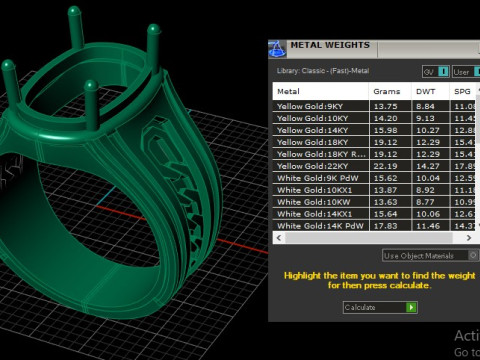The height and width of the screenshot is (360, 480).
Task: Click the 11.46 DWT value
Action: (x=428, y=226)
